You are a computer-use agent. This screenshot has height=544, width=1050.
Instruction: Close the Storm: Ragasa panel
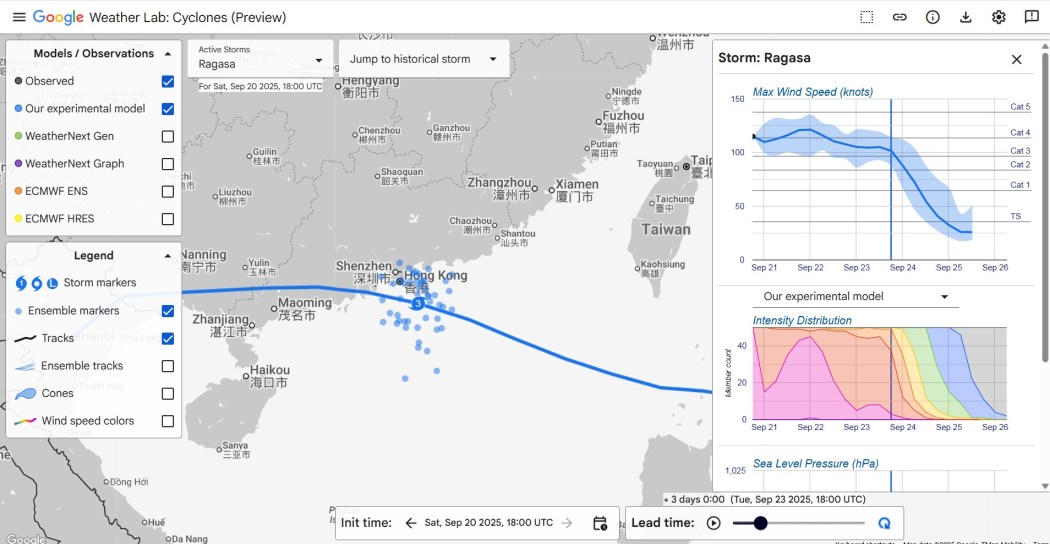1017,59
